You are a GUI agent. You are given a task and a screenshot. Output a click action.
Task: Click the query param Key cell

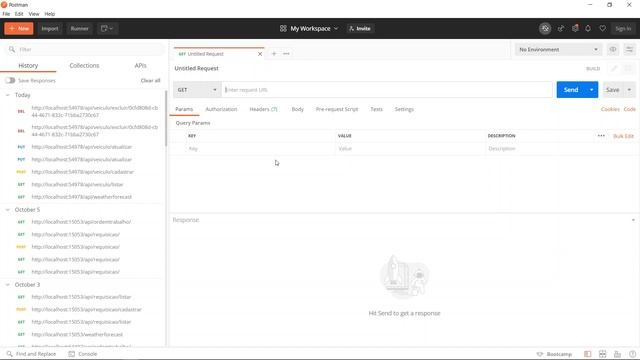[260, 149]
